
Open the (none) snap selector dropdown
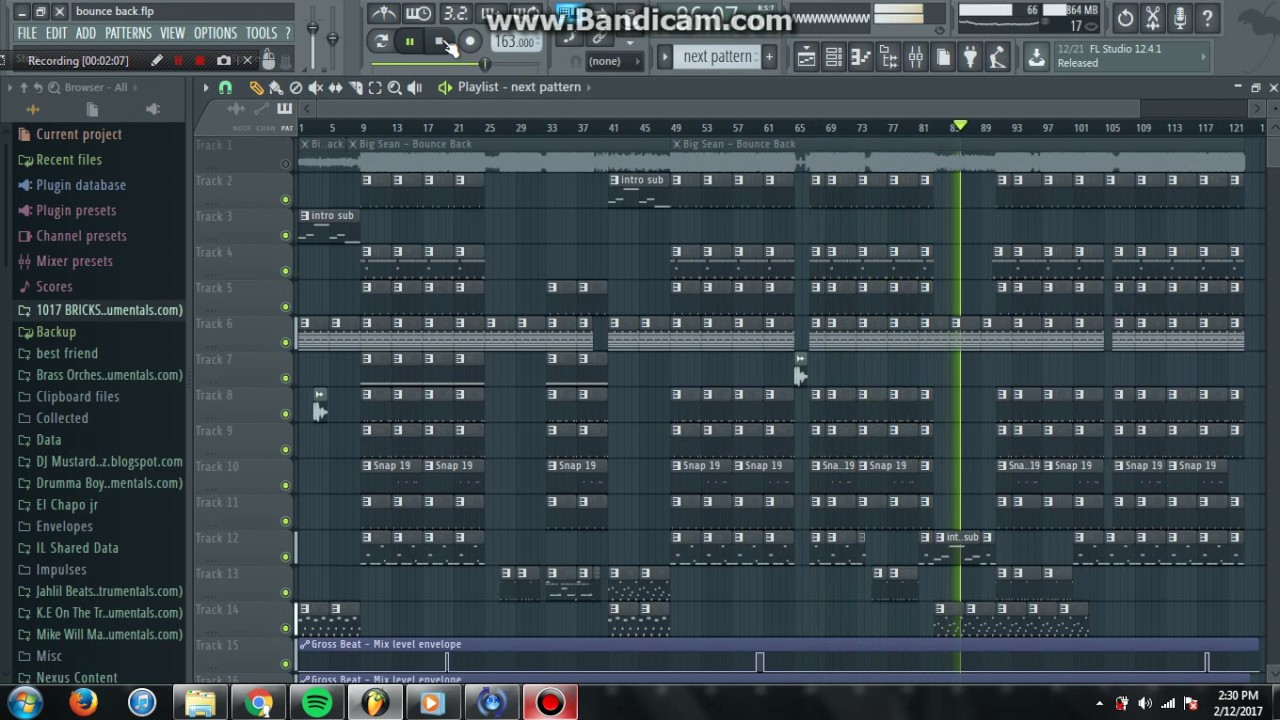[614, 62]
